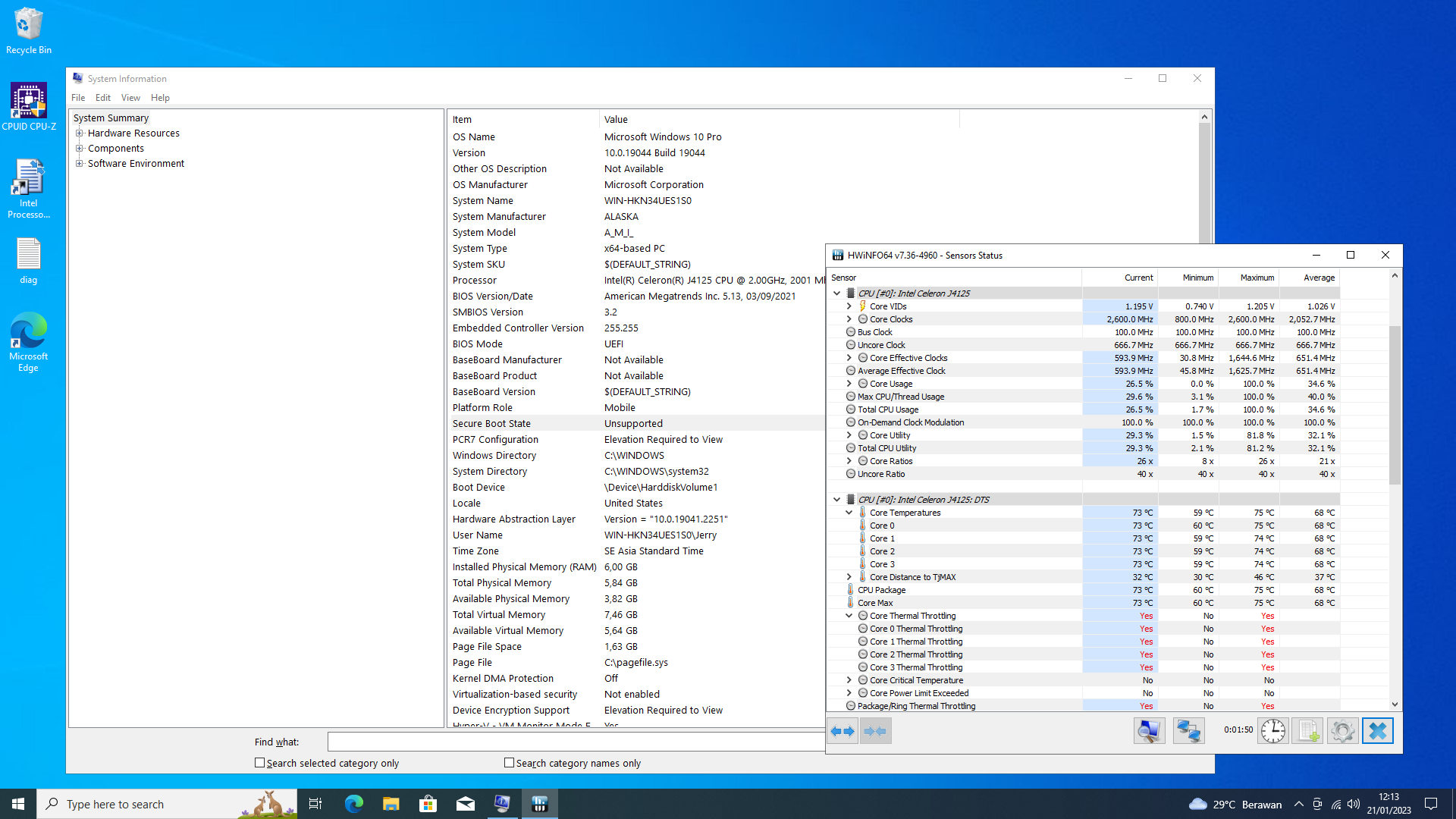Select Processor row in System Information
The image size is (1456, 819).
637,280
